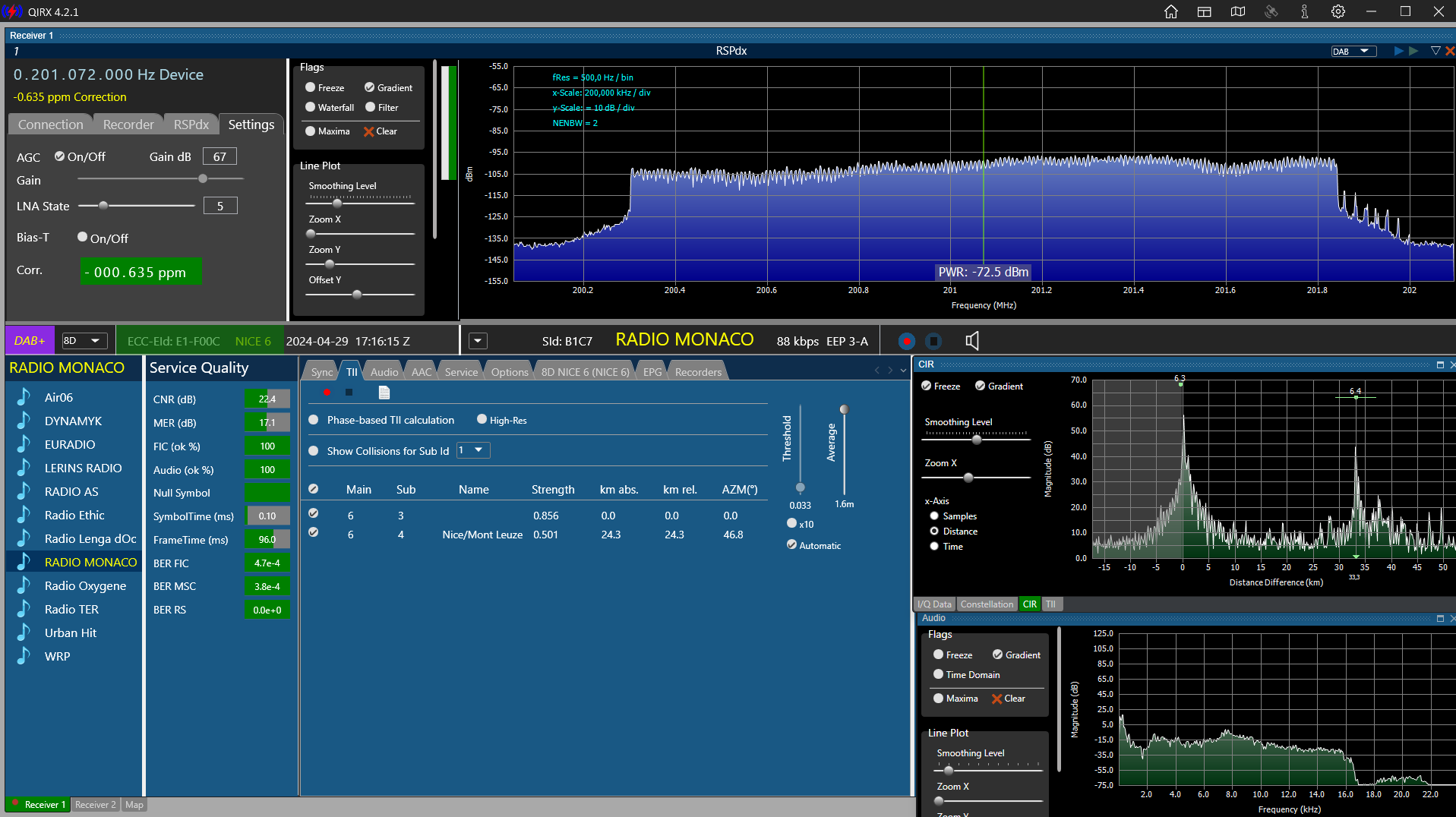Select Samples for CIR x-Axis
The width and height of the screenshot is (1456, 817).
click(x=934, y=516)
